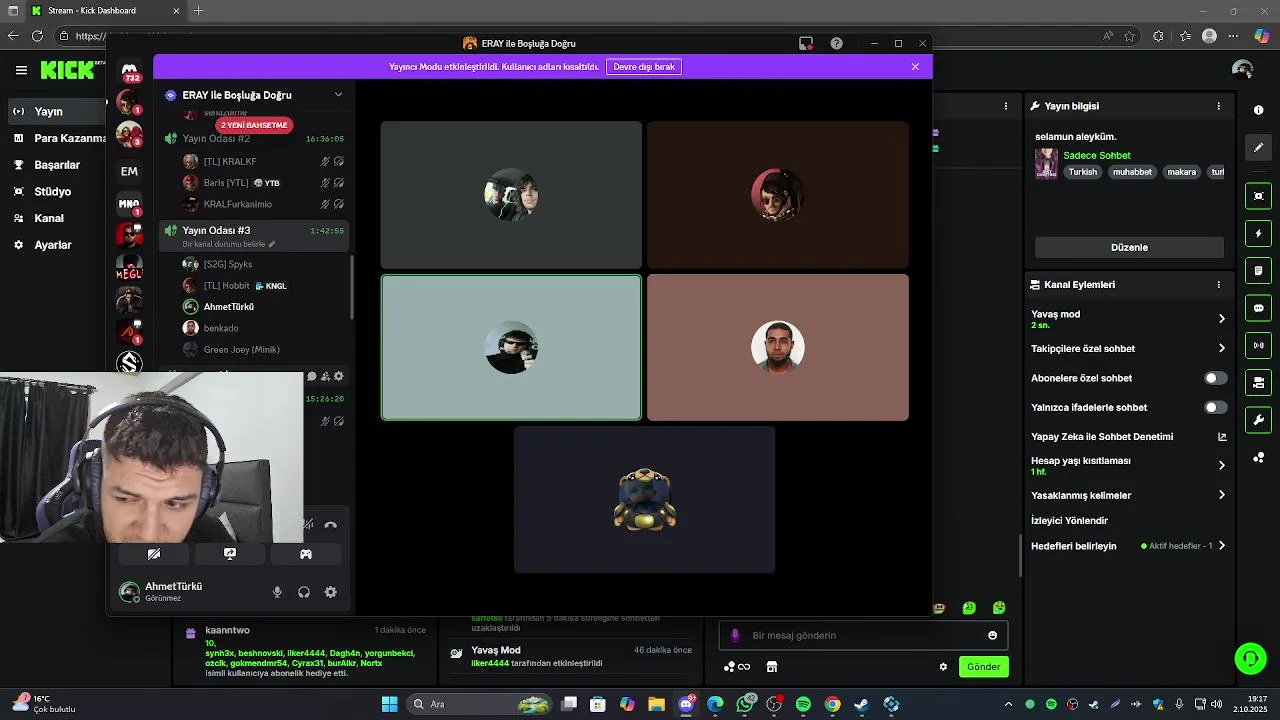Open Başarılar in Kick sidebar

pyautogui.click(x=57, y=165)
